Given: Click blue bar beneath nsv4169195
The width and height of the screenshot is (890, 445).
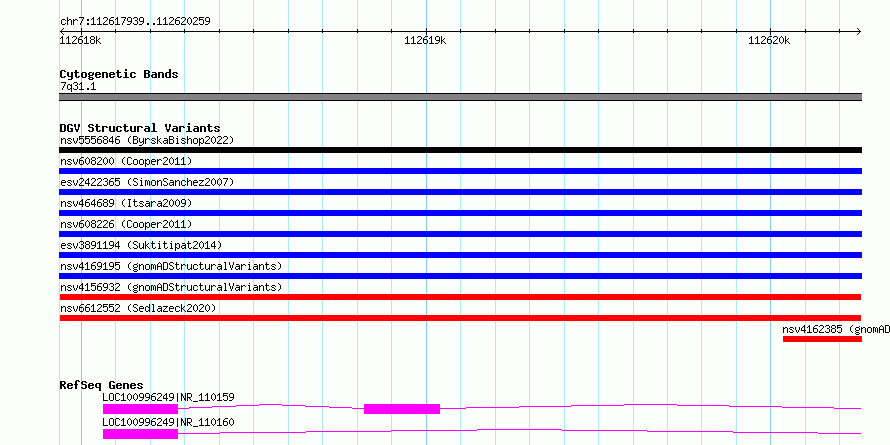Looking at the screenshot, I should click(x=460, y=276).
